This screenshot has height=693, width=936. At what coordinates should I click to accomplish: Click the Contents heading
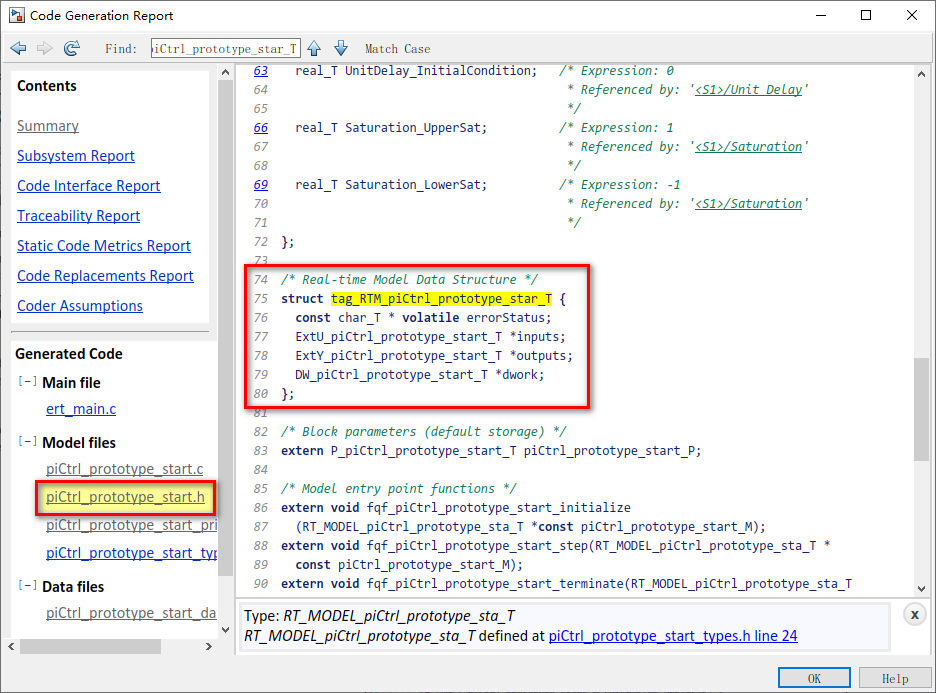click(x=47, y=86)
